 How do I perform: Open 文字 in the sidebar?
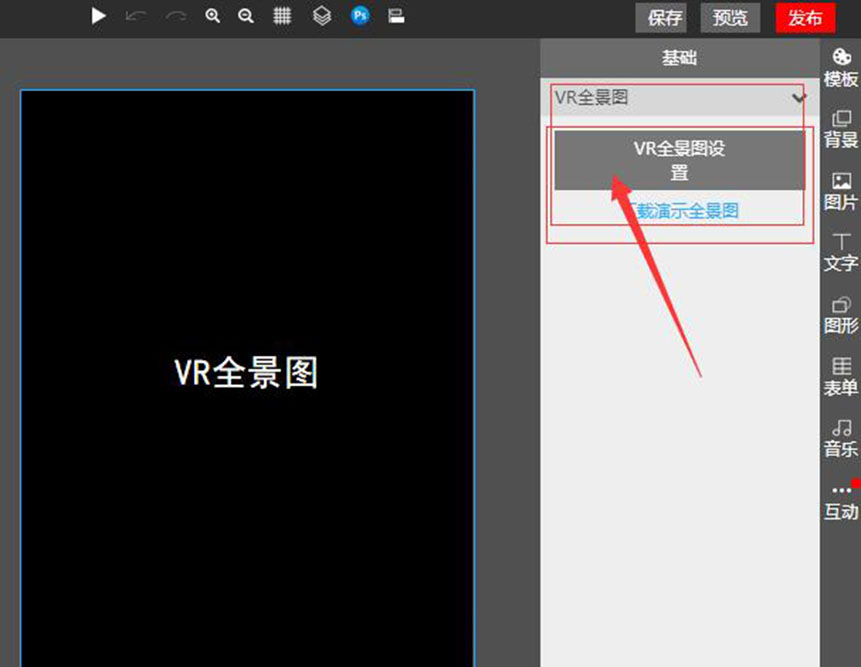point(841,253)
